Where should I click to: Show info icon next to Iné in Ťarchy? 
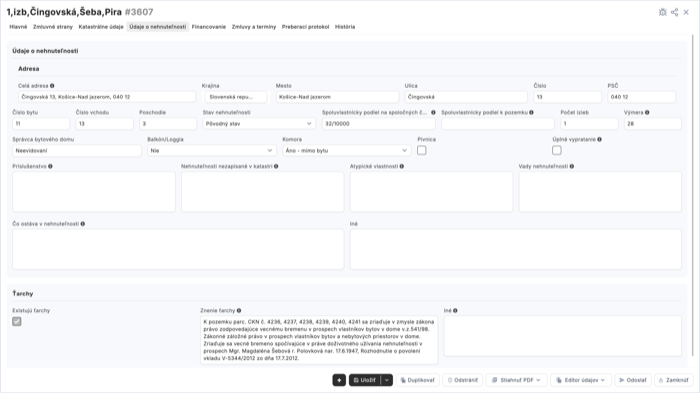pyautogui.click(x=455, y=310)
